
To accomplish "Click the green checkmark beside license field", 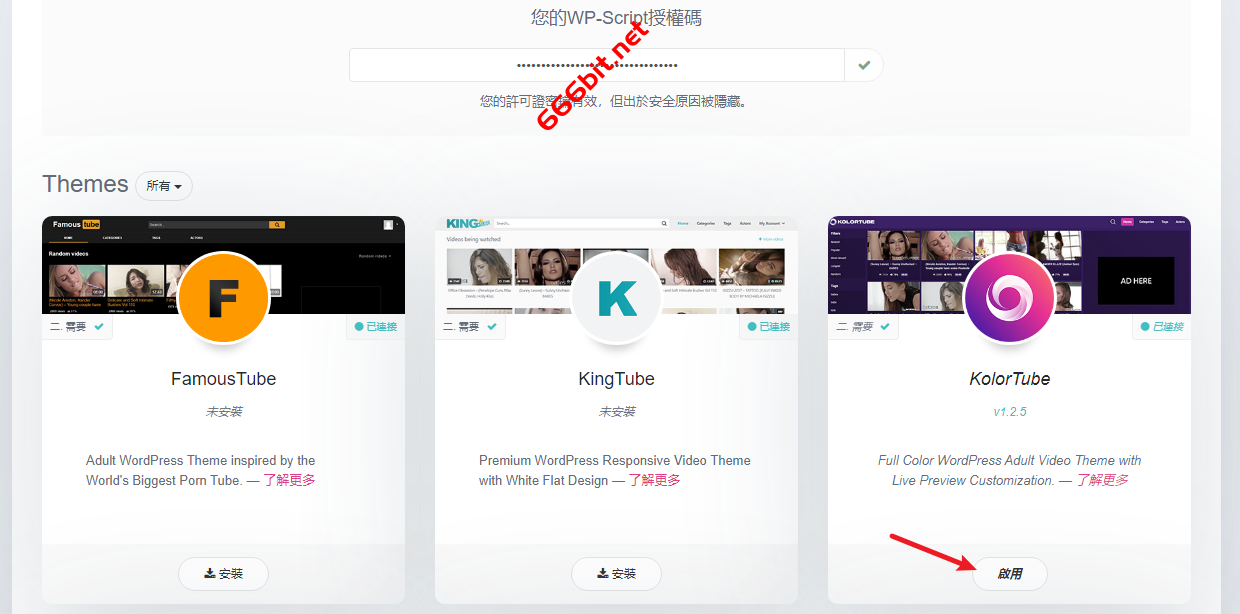I will (864, 65).
